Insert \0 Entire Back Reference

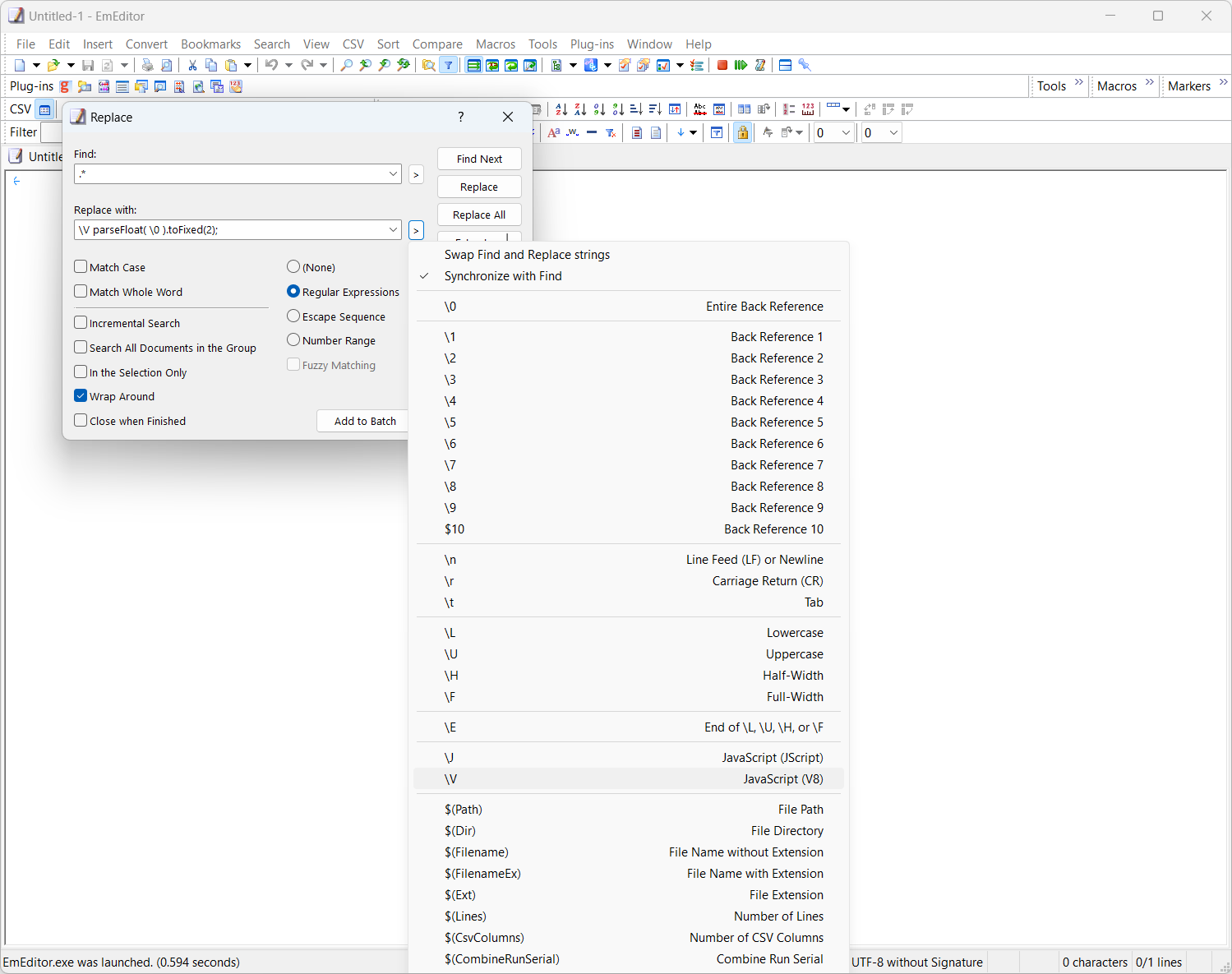629,307
